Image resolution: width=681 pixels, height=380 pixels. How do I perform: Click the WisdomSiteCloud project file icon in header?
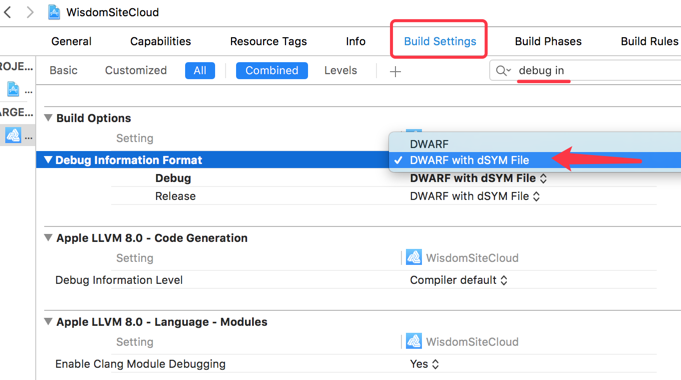click(54, 12)
